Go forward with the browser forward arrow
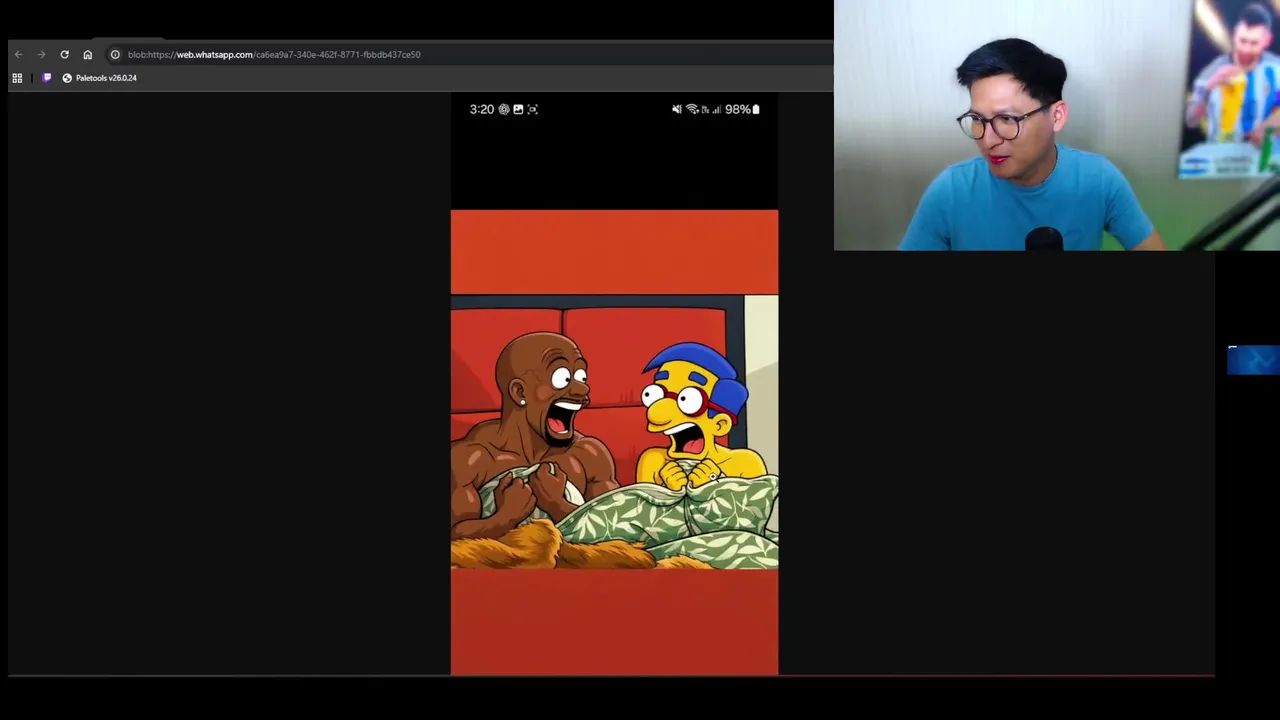Viewport: 1280px width, 720px height. coord(41,55)
